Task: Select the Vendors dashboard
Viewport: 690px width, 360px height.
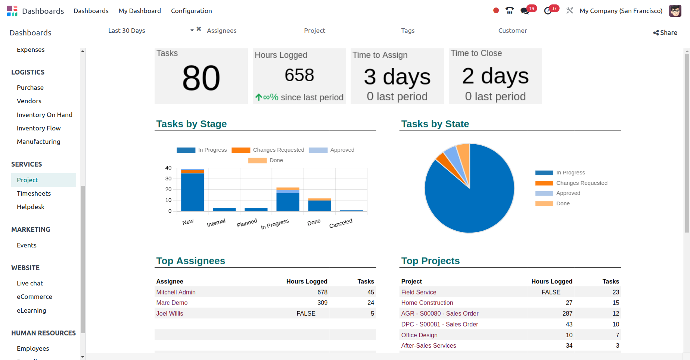Action: point(29,101)
